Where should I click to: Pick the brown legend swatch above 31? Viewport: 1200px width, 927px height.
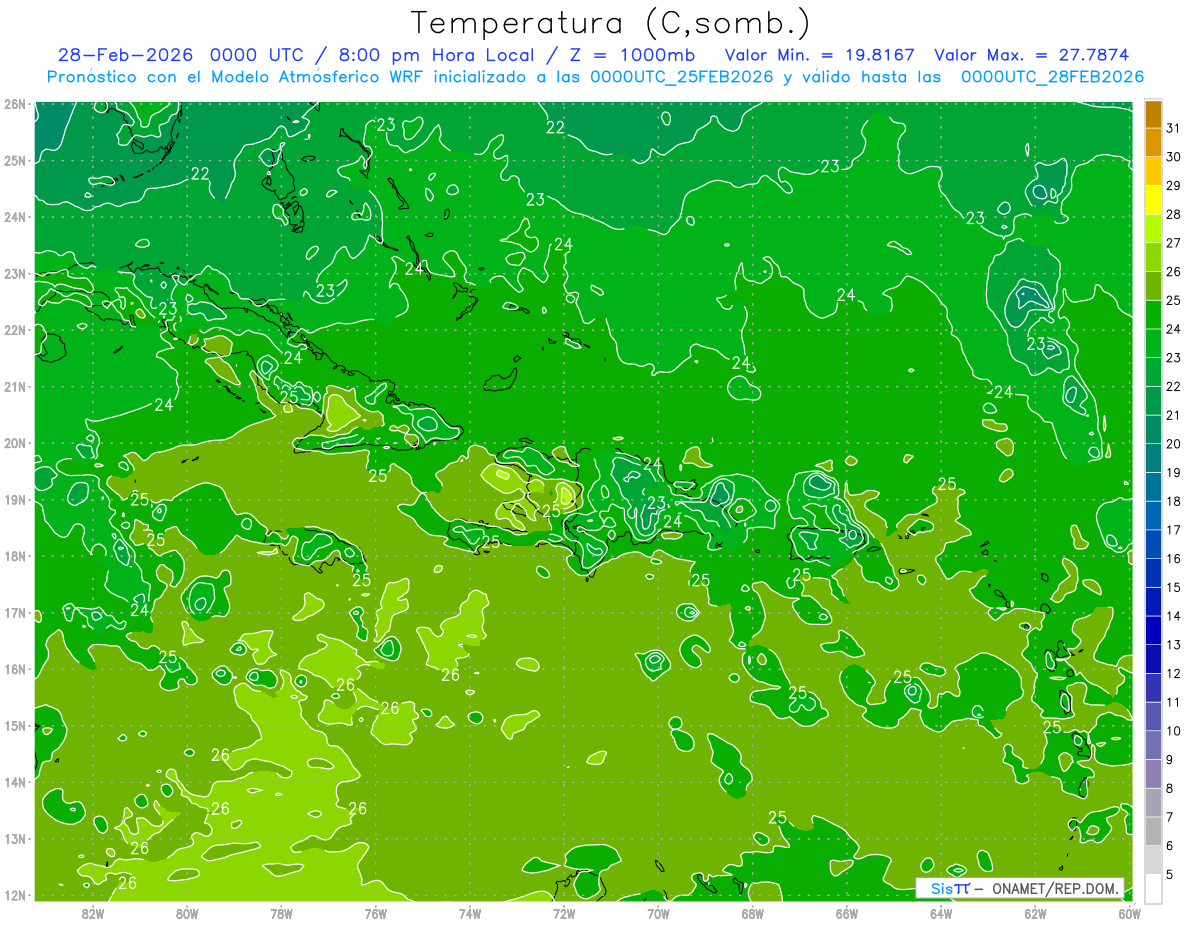(x=1153, y=114)
